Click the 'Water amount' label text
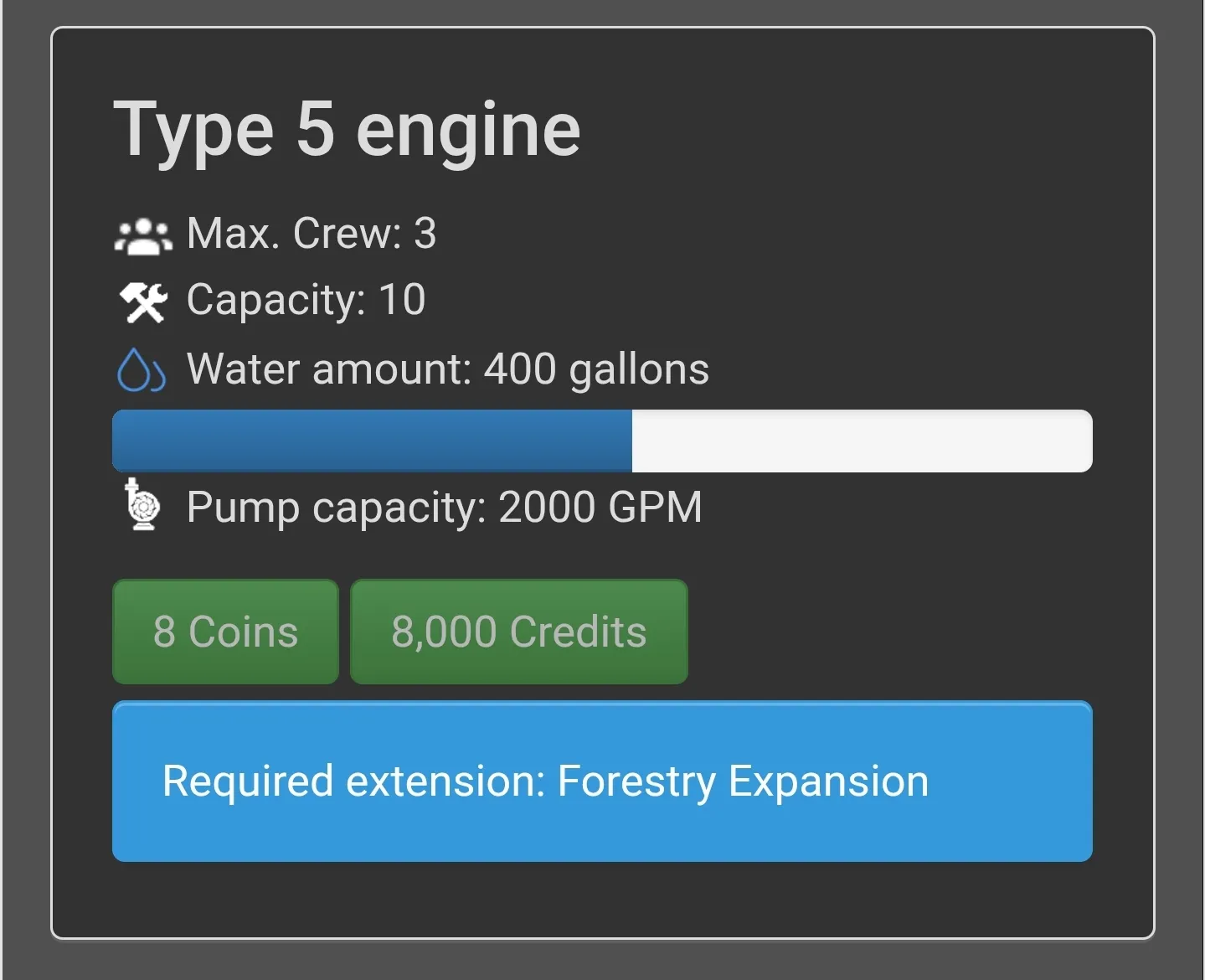This screenshot has height=980, width=1205. (330, 369)
